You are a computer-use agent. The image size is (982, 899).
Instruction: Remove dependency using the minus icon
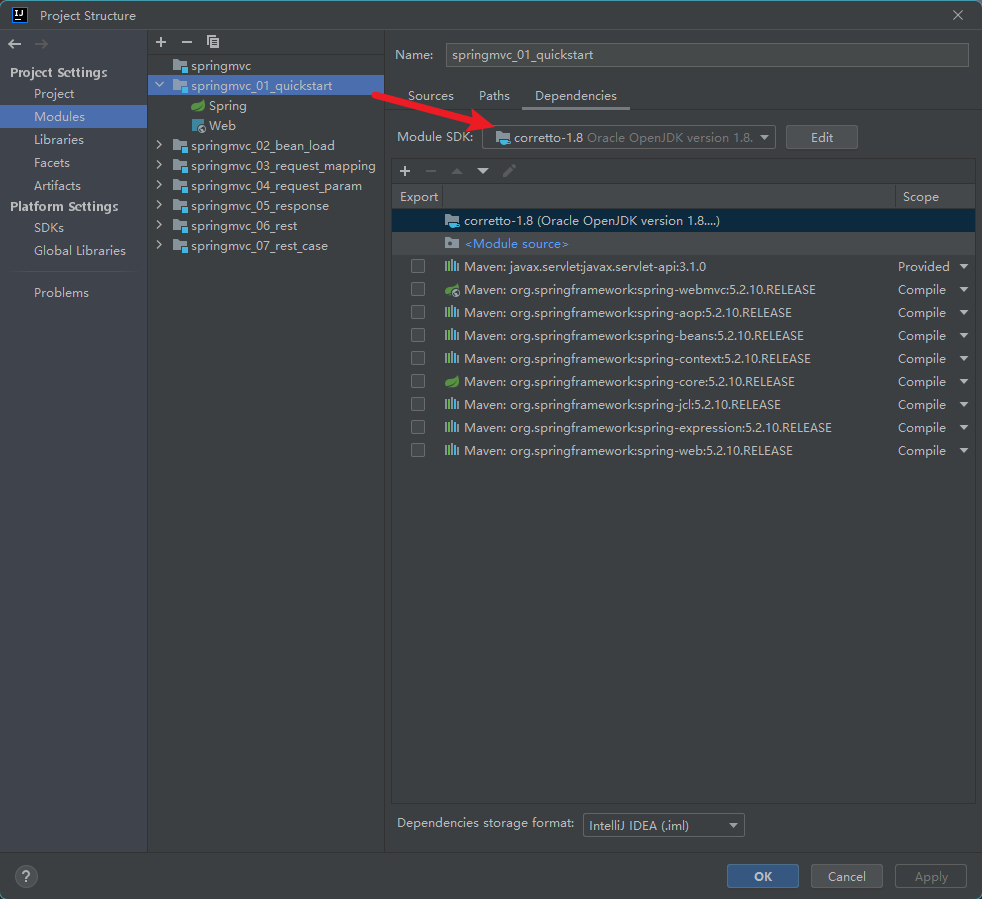[x=431, y=171]
